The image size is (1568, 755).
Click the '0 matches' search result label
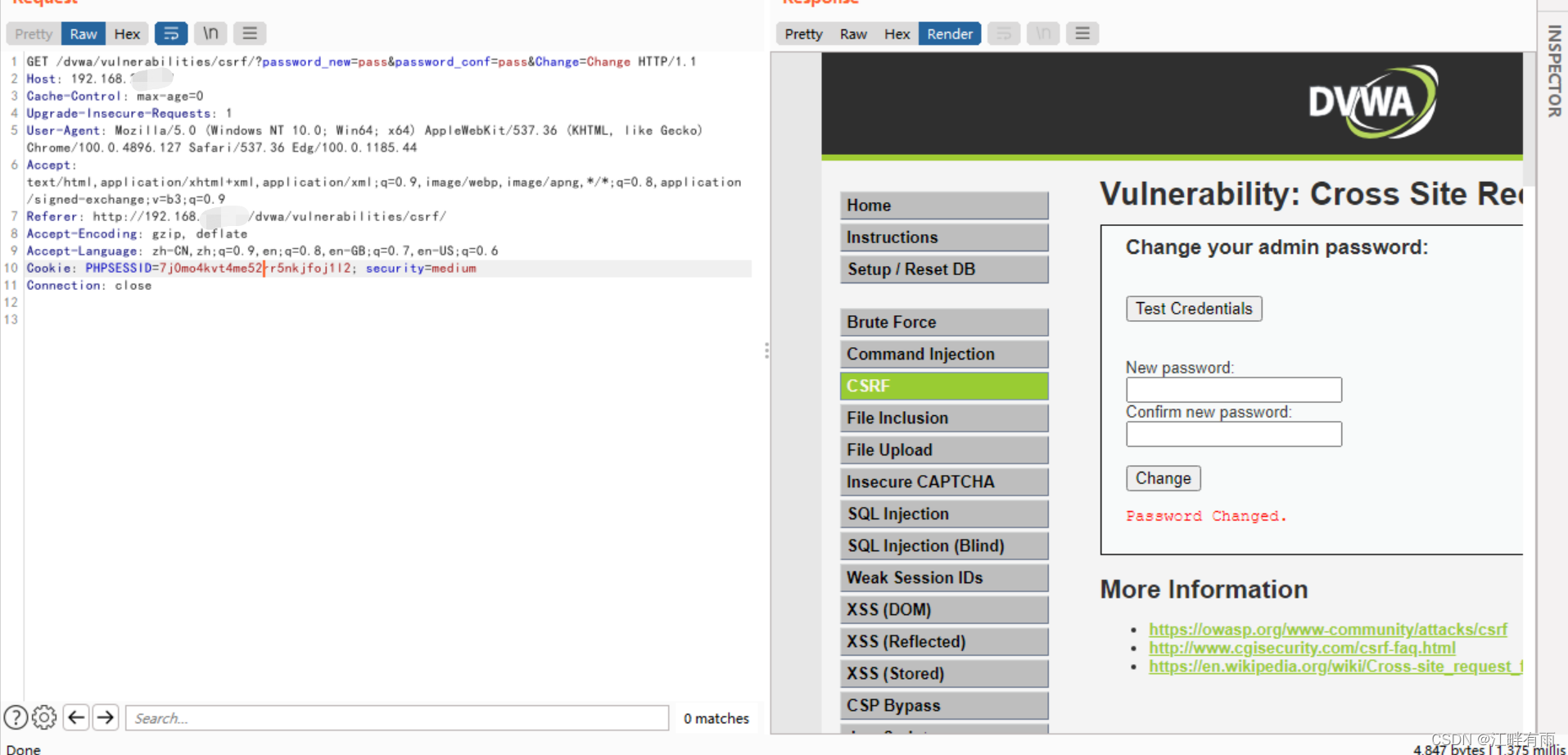click(x=716, y=718)
